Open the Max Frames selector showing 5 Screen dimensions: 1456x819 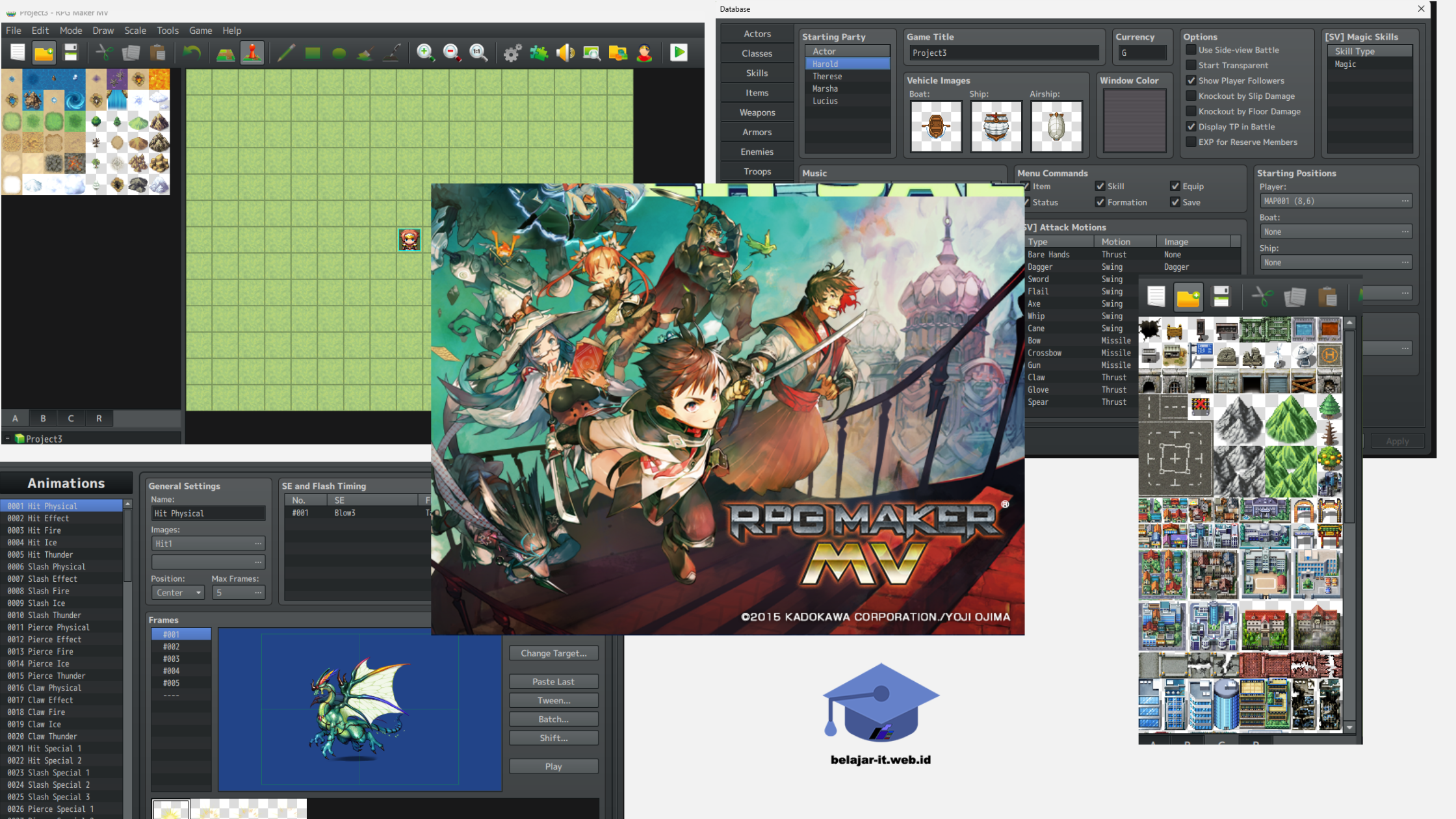[x=238, y=593]
